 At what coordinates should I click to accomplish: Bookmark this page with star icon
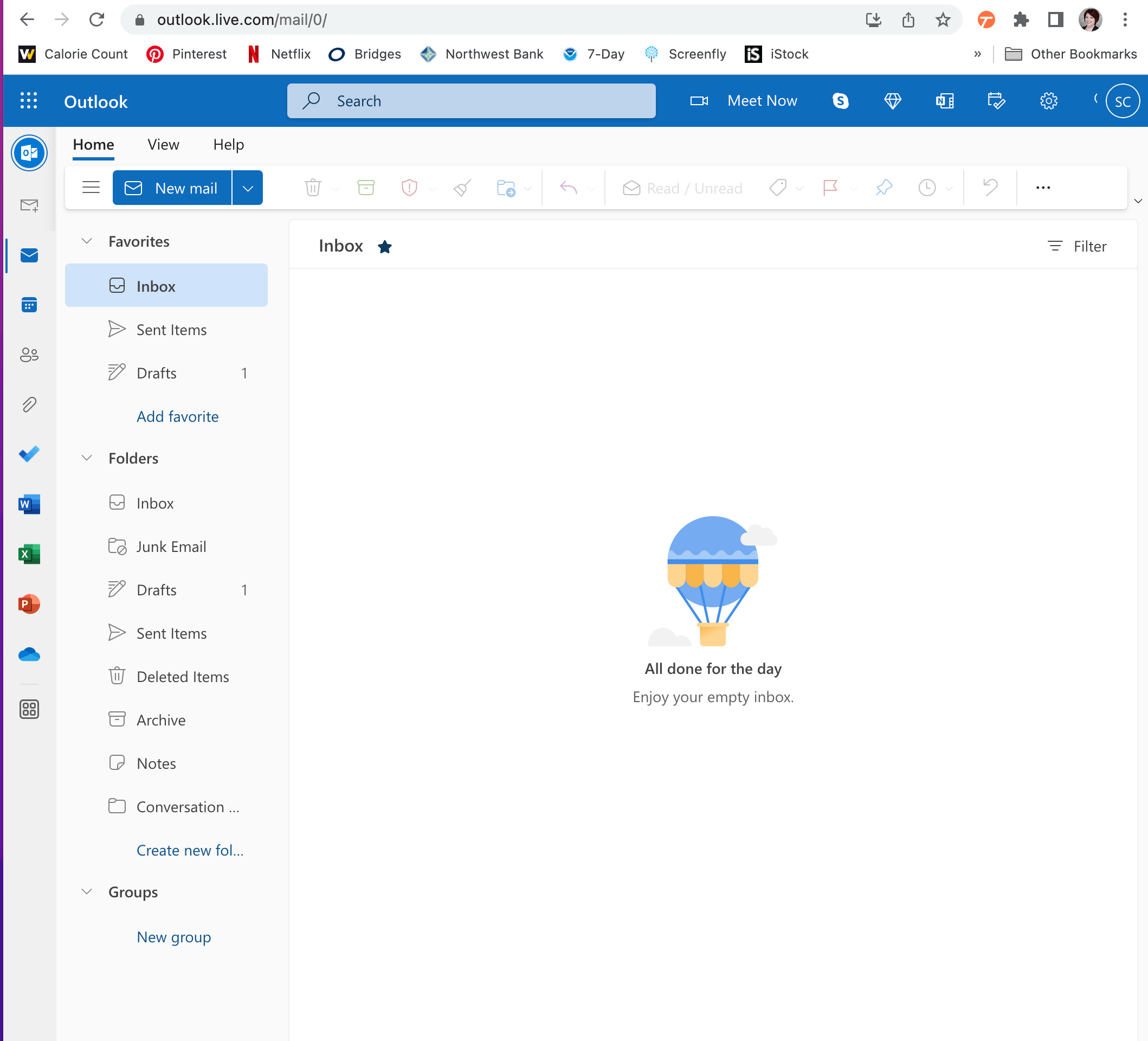coord(943,20)
